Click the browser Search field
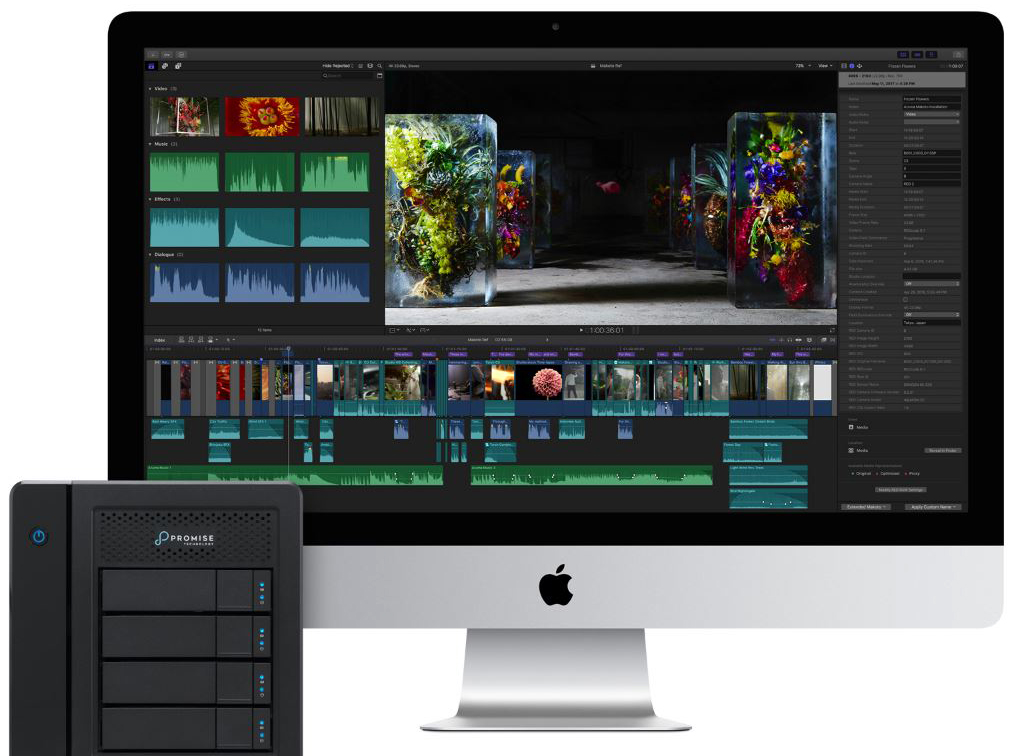 [346, 76]
